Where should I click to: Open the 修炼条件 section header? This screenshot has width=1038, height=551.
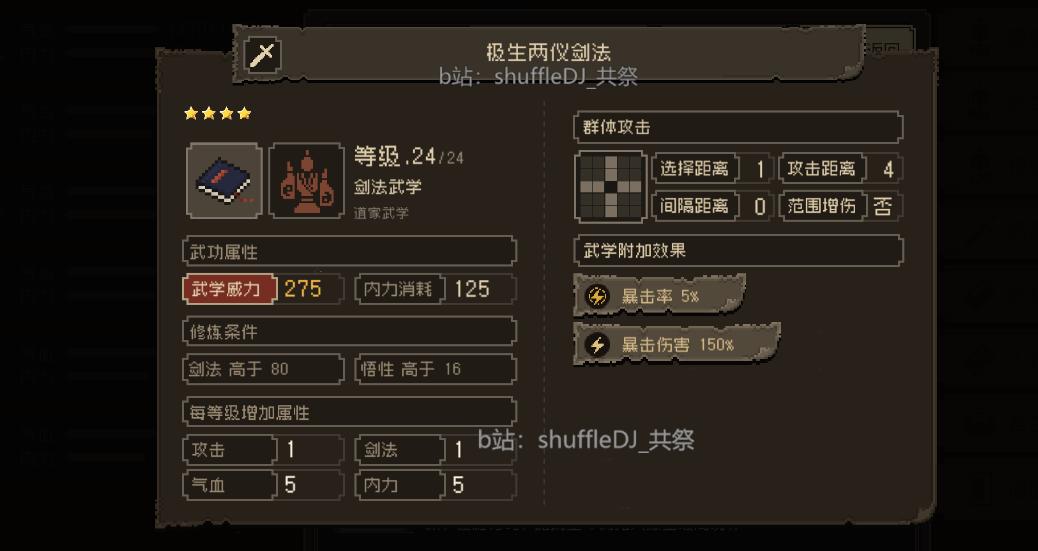[349, 331]
